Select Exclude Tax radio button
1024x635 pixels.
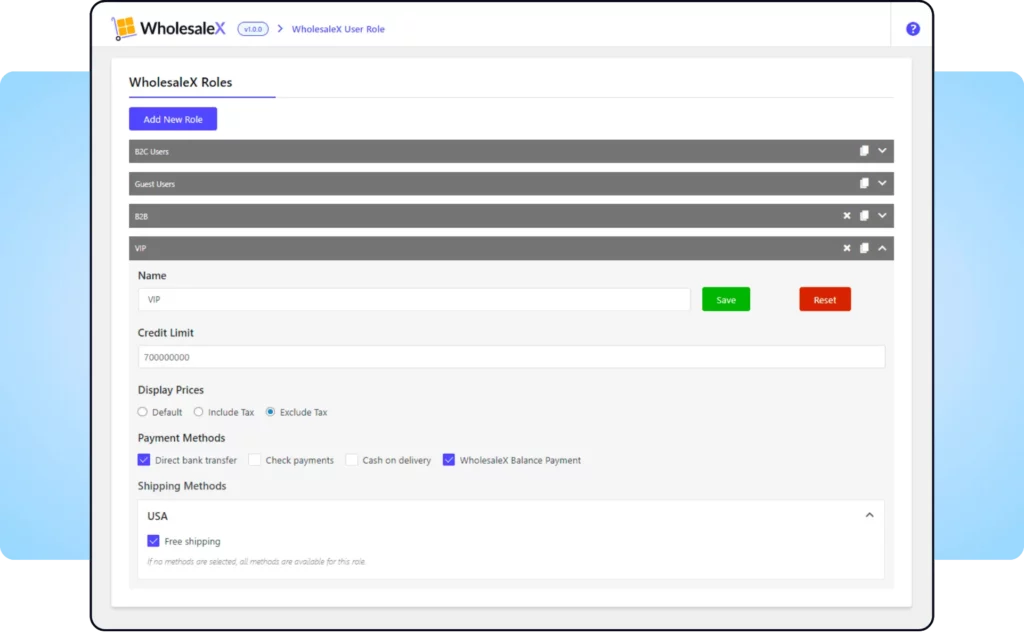coord(270,412)
